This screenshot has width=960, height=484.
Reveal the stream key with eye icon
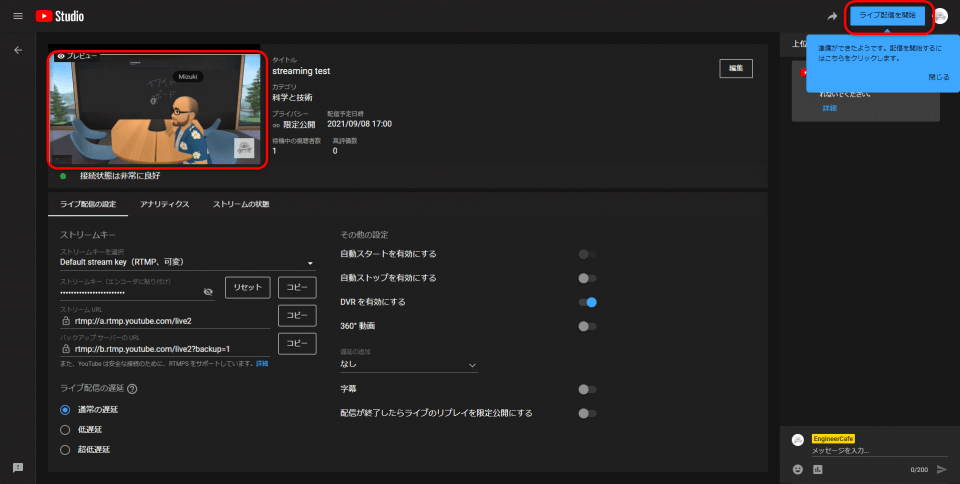coord(208,291)
